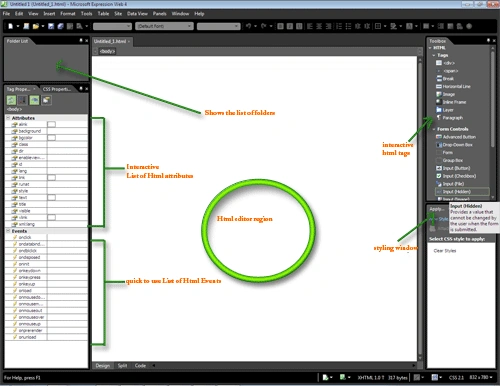The width and height of the screenshot is (500, 386).
Task: Click the vlink color swatch
Action: [x=51, y=217]
